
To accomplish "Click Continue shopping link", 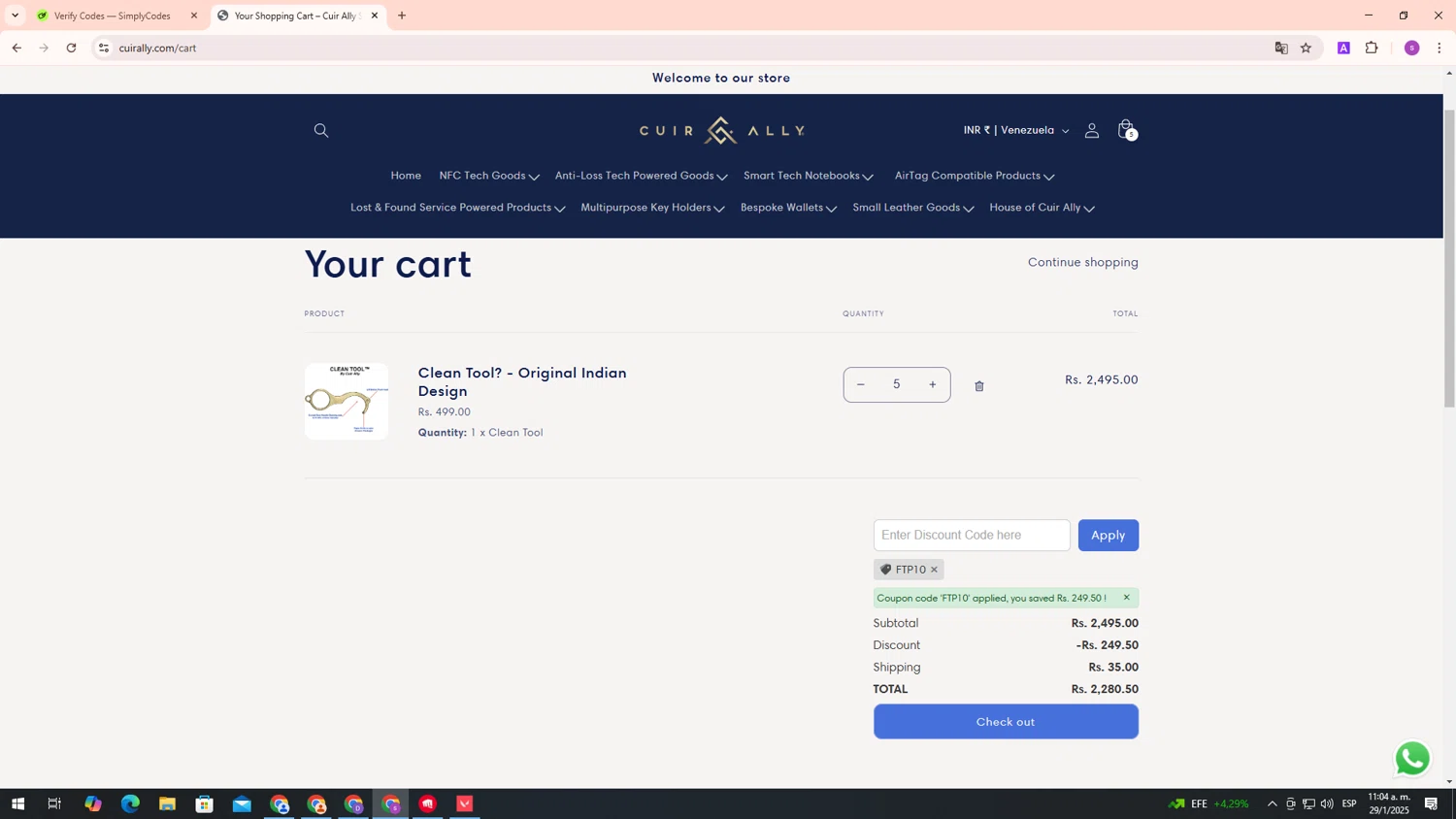I will pyautogui.click(x=1083, y=262).
